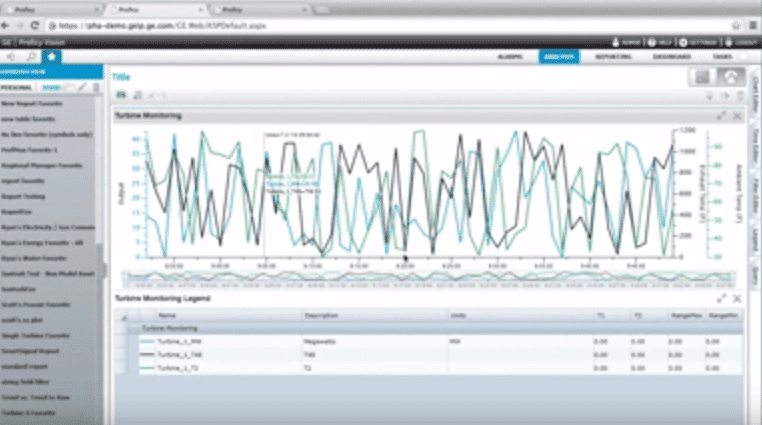Click the search magnifier icon in navigation bar
Screen dimensions: 762x425
click(34, 57)
